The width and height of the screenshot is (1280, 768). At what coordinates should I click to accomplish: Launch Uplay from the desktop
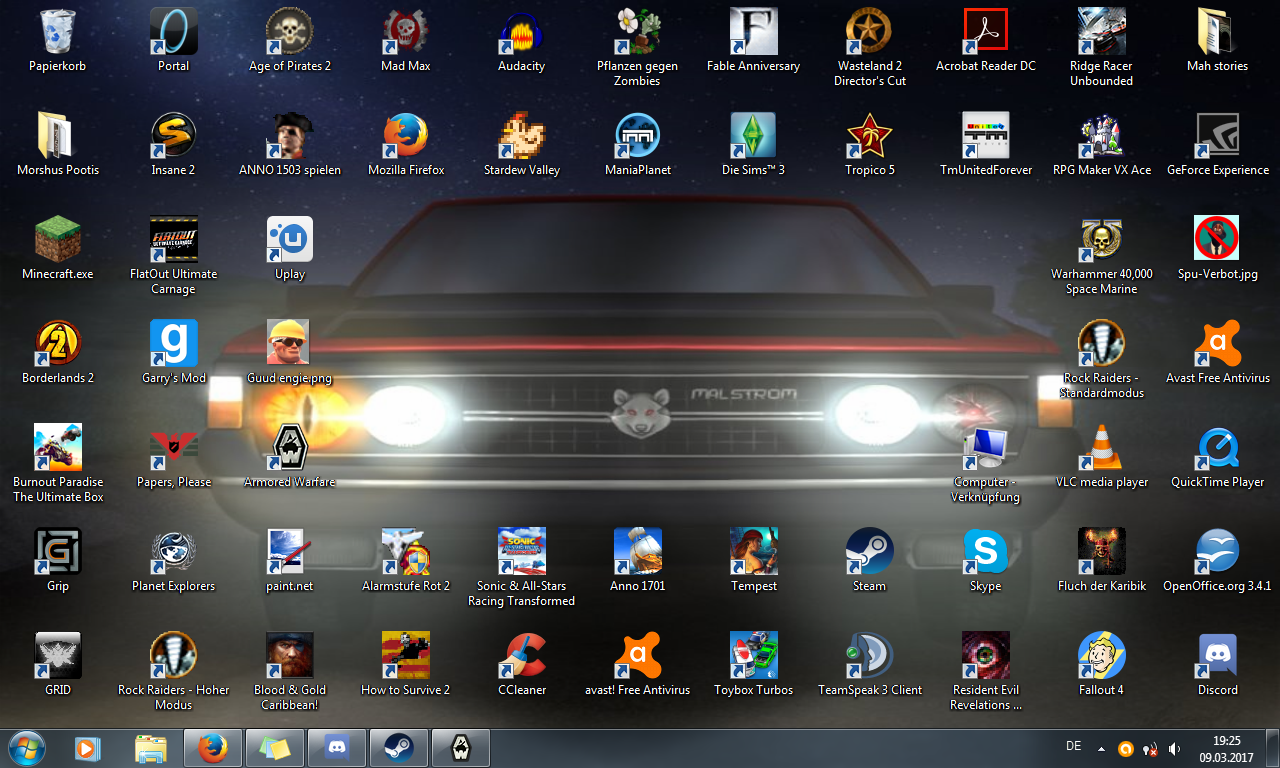tap(290, 240)
